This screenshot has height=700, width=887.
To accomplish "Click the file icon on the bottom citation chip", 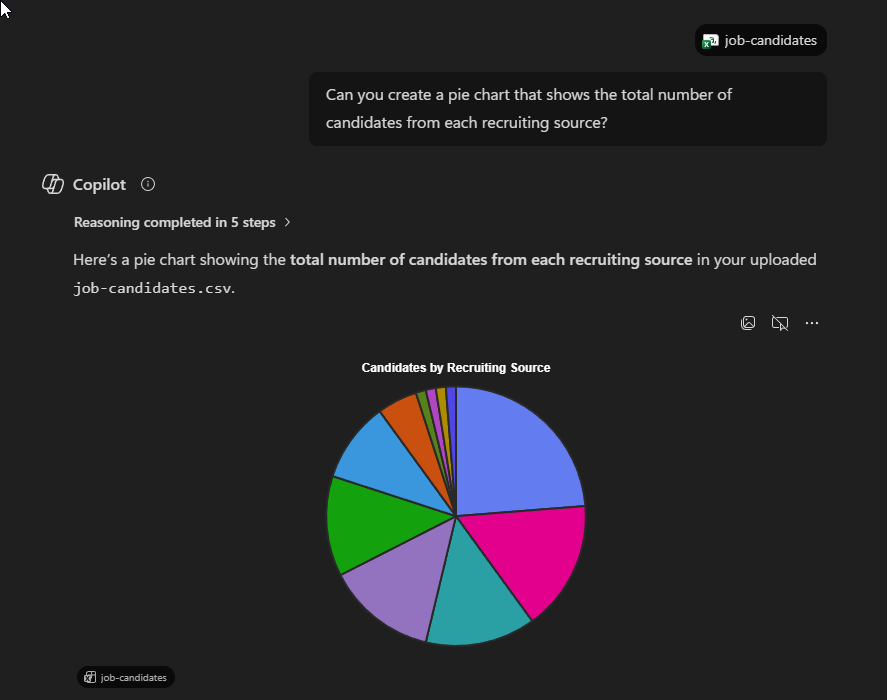I will tap(90, 678).
